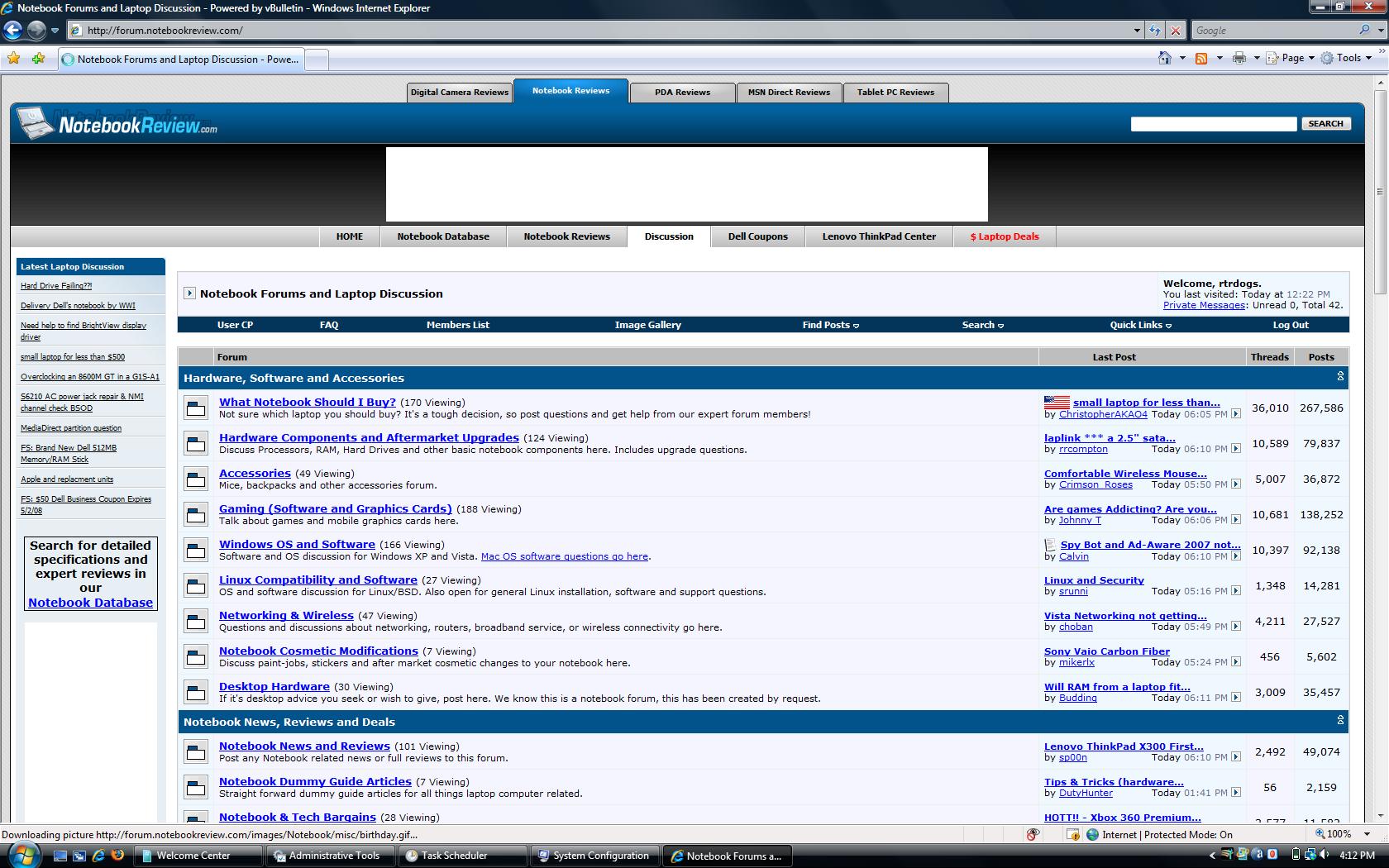Switch to Tablet PC Reviews tab

coord(895,93)
